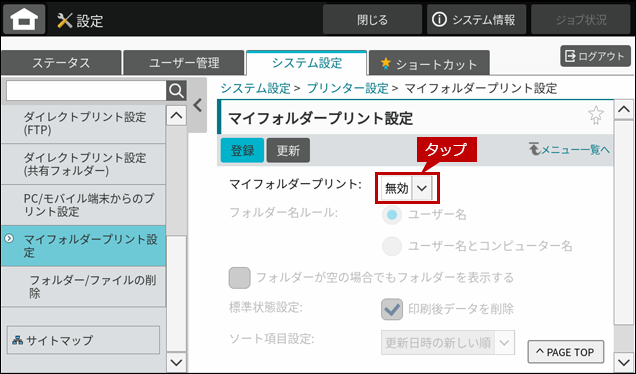The height and width of the screenshot is (374, 636).
Task: Follow システム設定 breadcrumb link
Action: coord(256,88)
